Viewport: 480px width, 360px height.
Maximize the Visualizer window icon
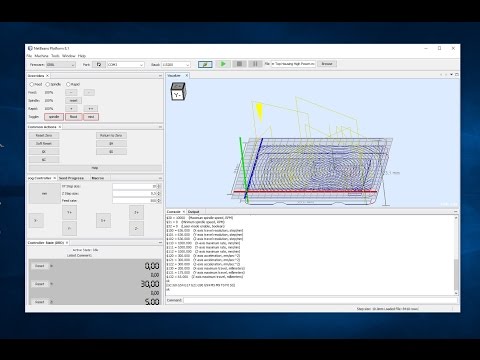pos(457,75)
